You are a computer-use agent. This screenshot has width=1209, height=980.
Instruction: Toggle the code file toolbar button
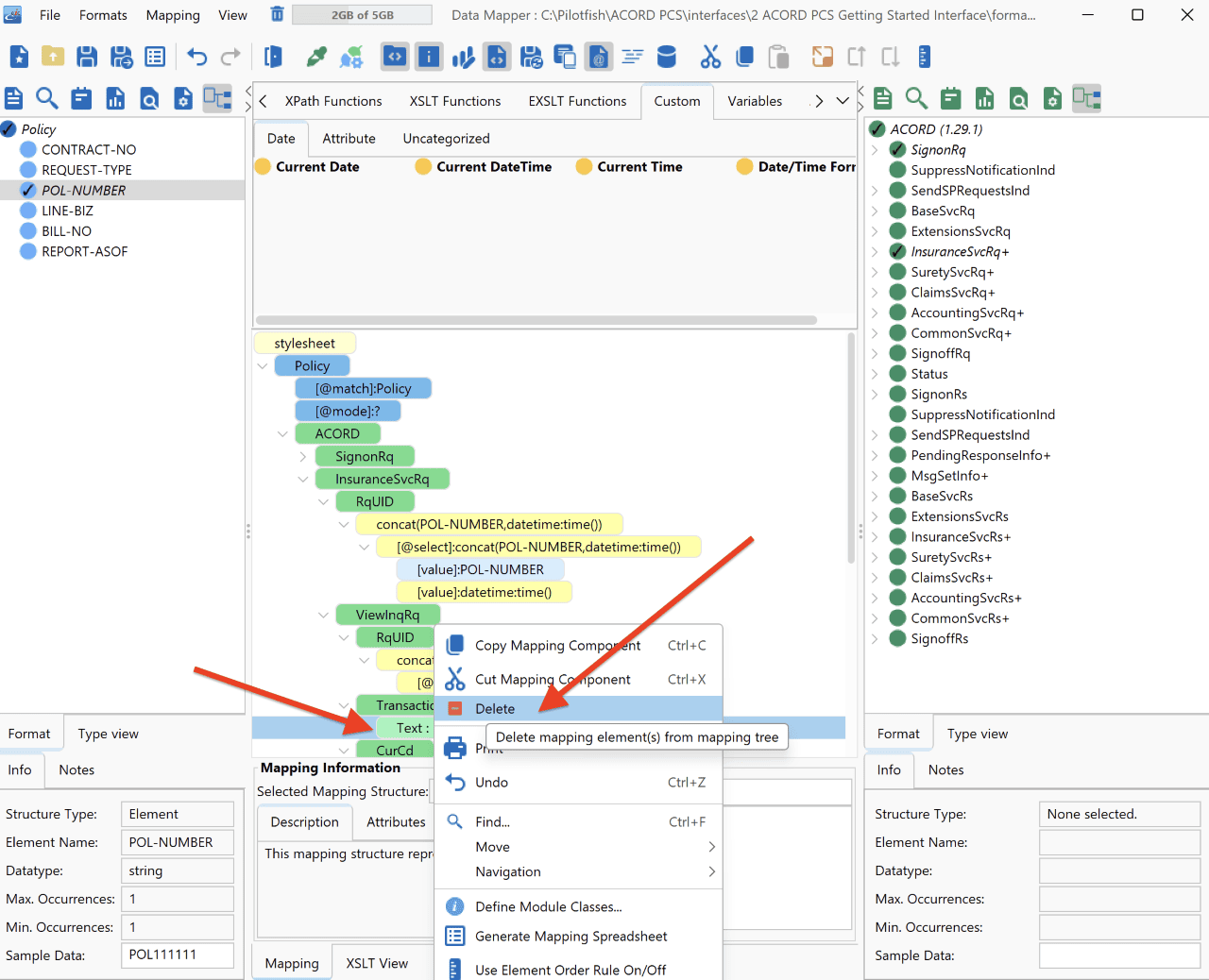click(x=497, y=57)
